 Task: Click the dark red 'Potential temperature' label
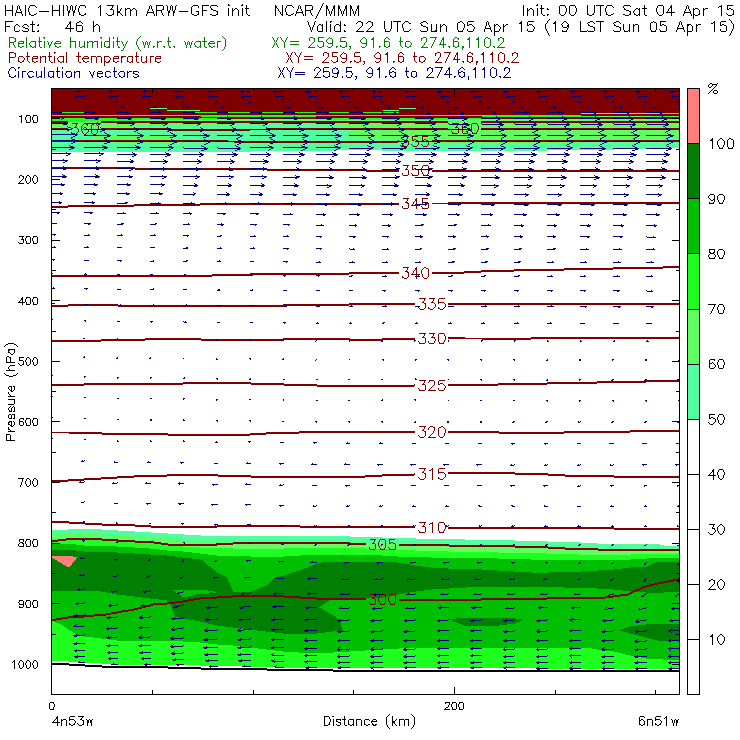tap(84, 58)
